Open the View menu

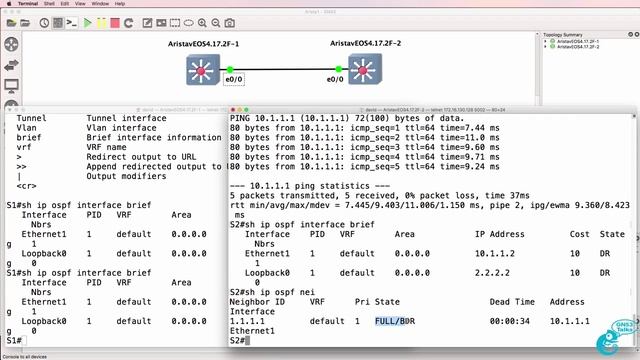pos(80,3)
